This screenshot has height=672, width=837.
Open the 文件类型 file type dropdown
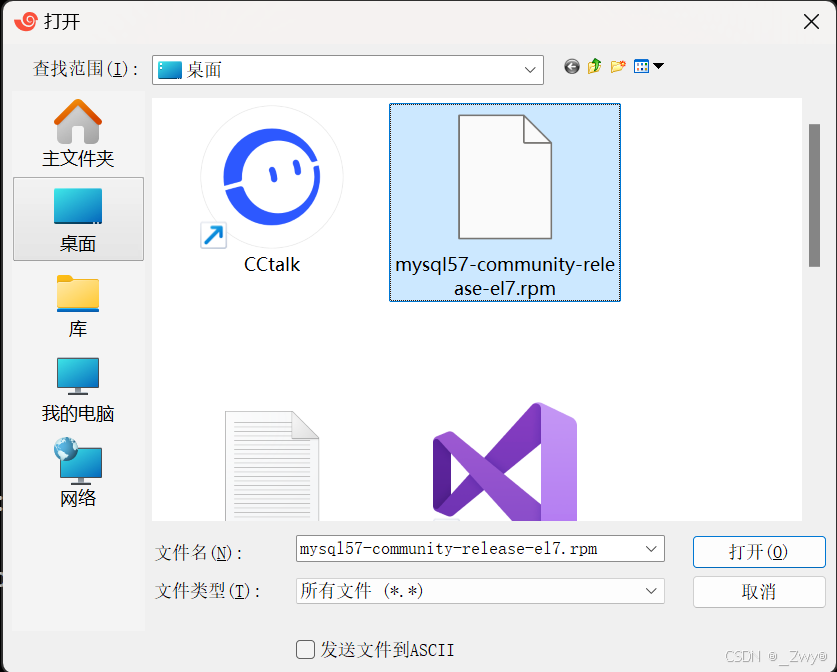[480, 591]
